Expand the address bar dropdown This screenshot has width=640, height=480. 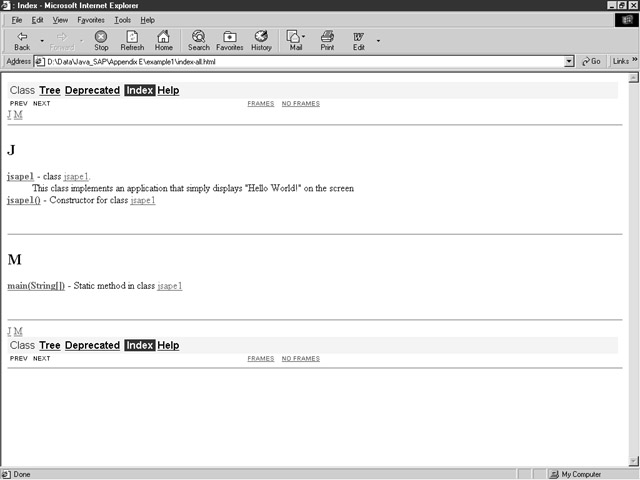click(569, 62)
